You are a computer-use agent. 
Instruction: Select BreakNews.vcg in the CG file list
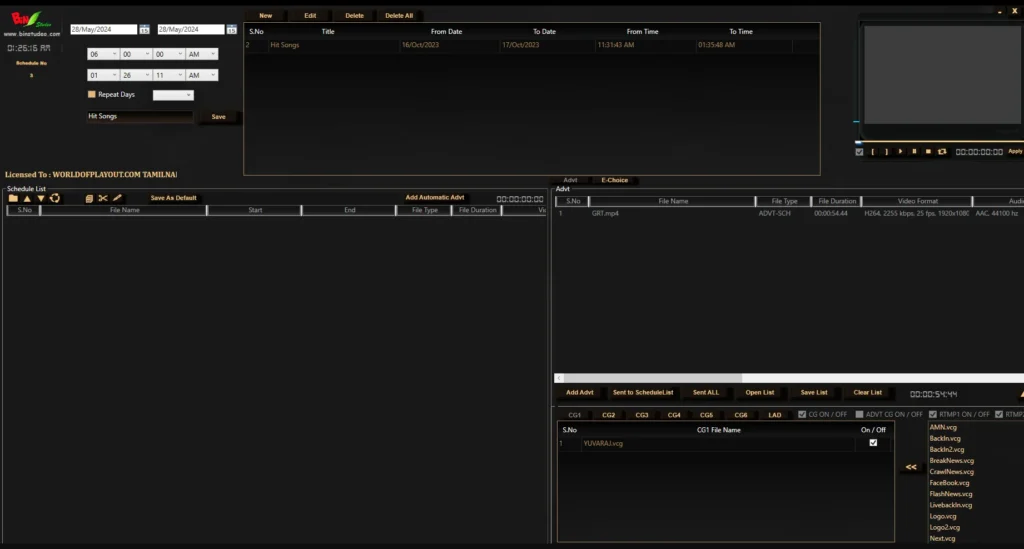click(x=952, y=461)
